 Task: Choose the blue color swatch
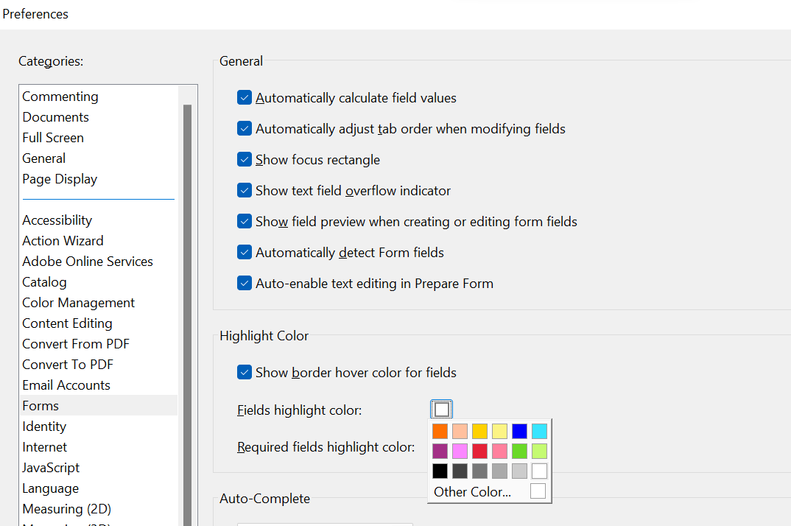pos(519,431)
